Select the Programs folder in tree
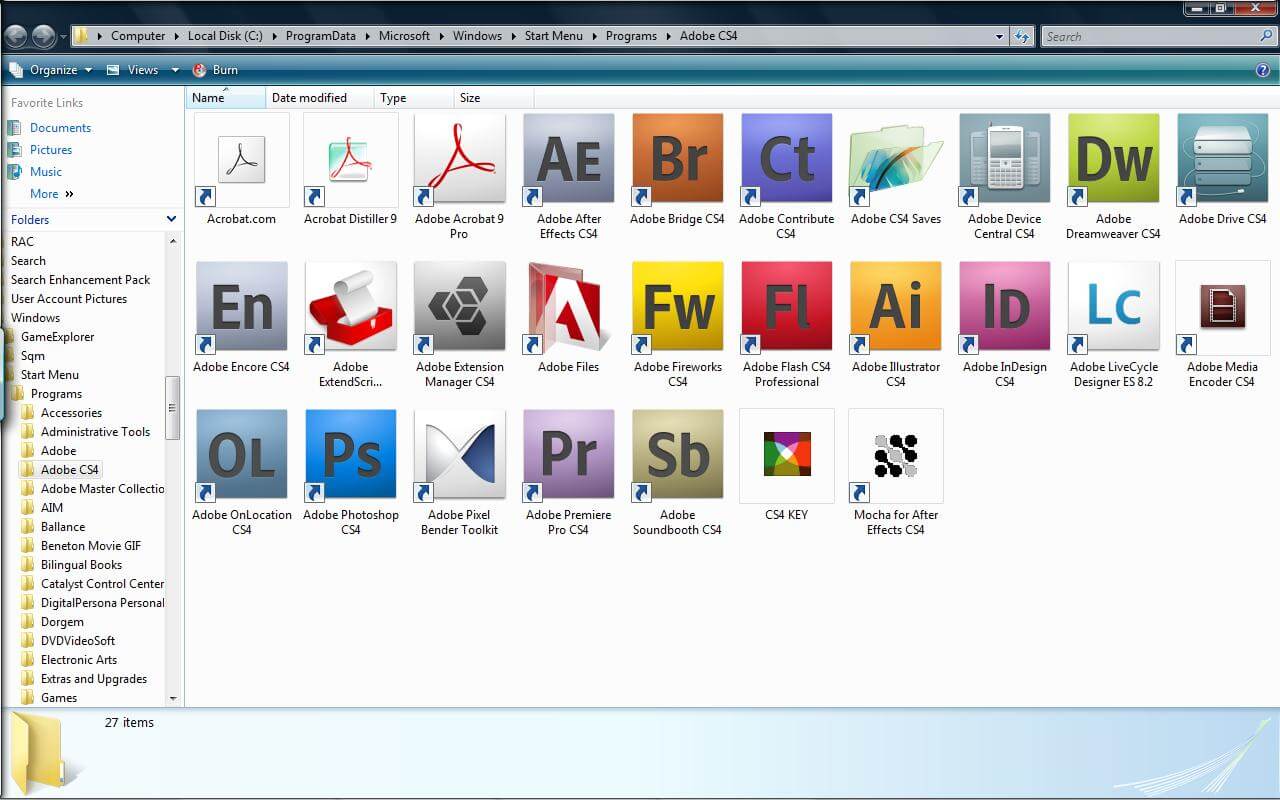The height and width of the screenshot is (800, 1280). point(56,394)
